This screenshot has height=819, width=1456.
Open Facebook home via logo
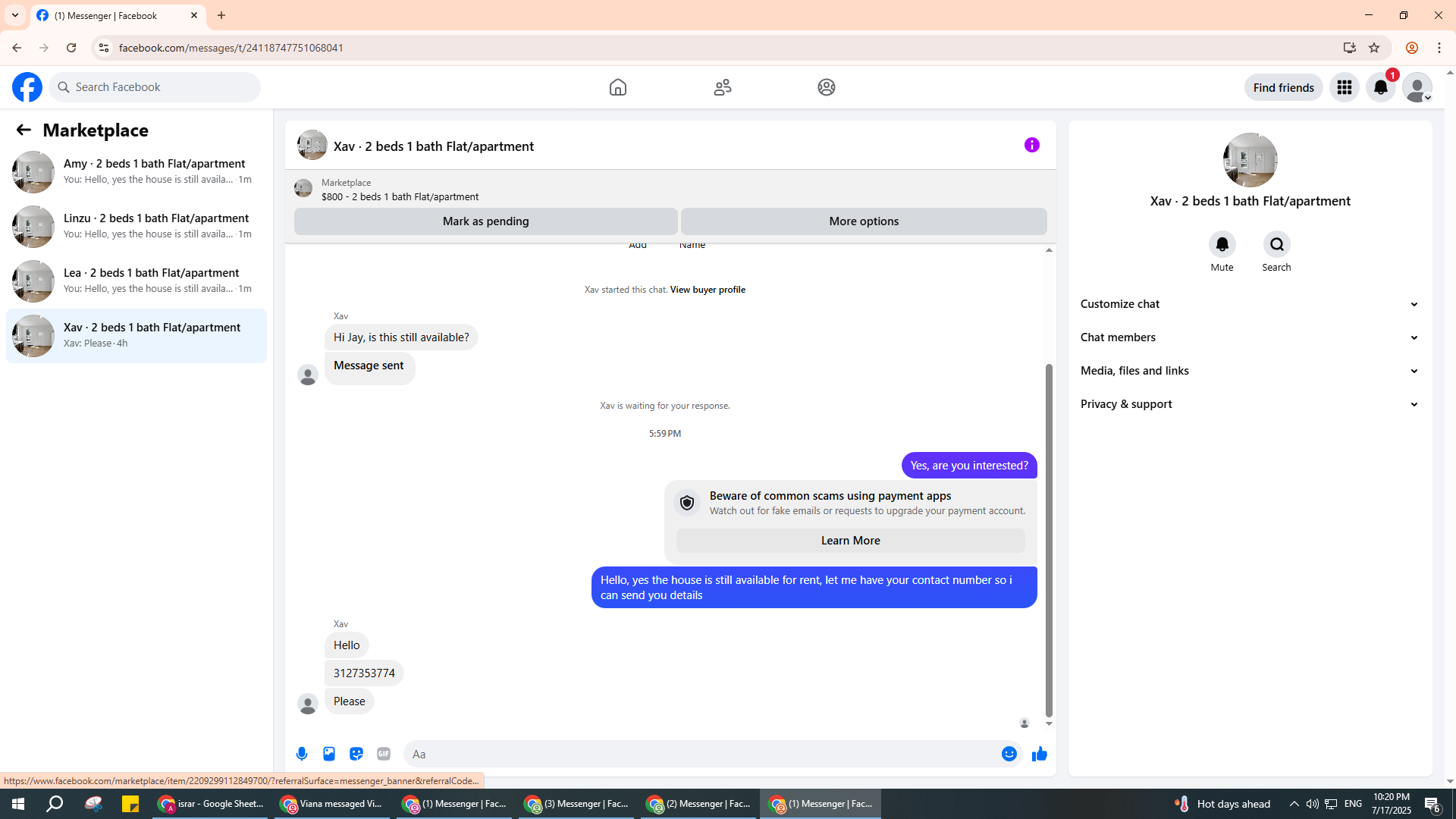pos(27,87)
